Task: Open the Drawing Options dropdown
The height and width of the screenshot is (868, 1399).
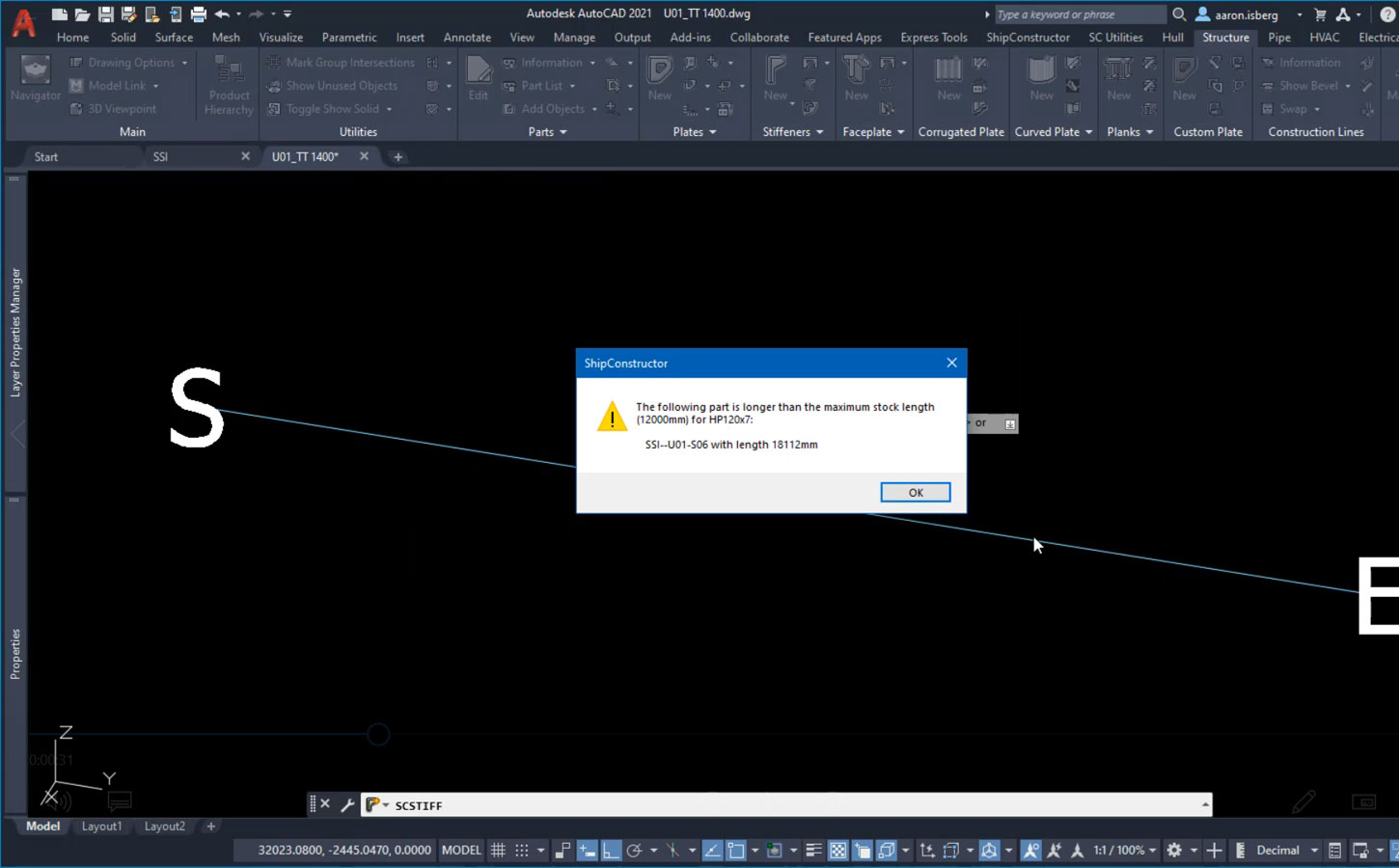Action: point(129,63)
